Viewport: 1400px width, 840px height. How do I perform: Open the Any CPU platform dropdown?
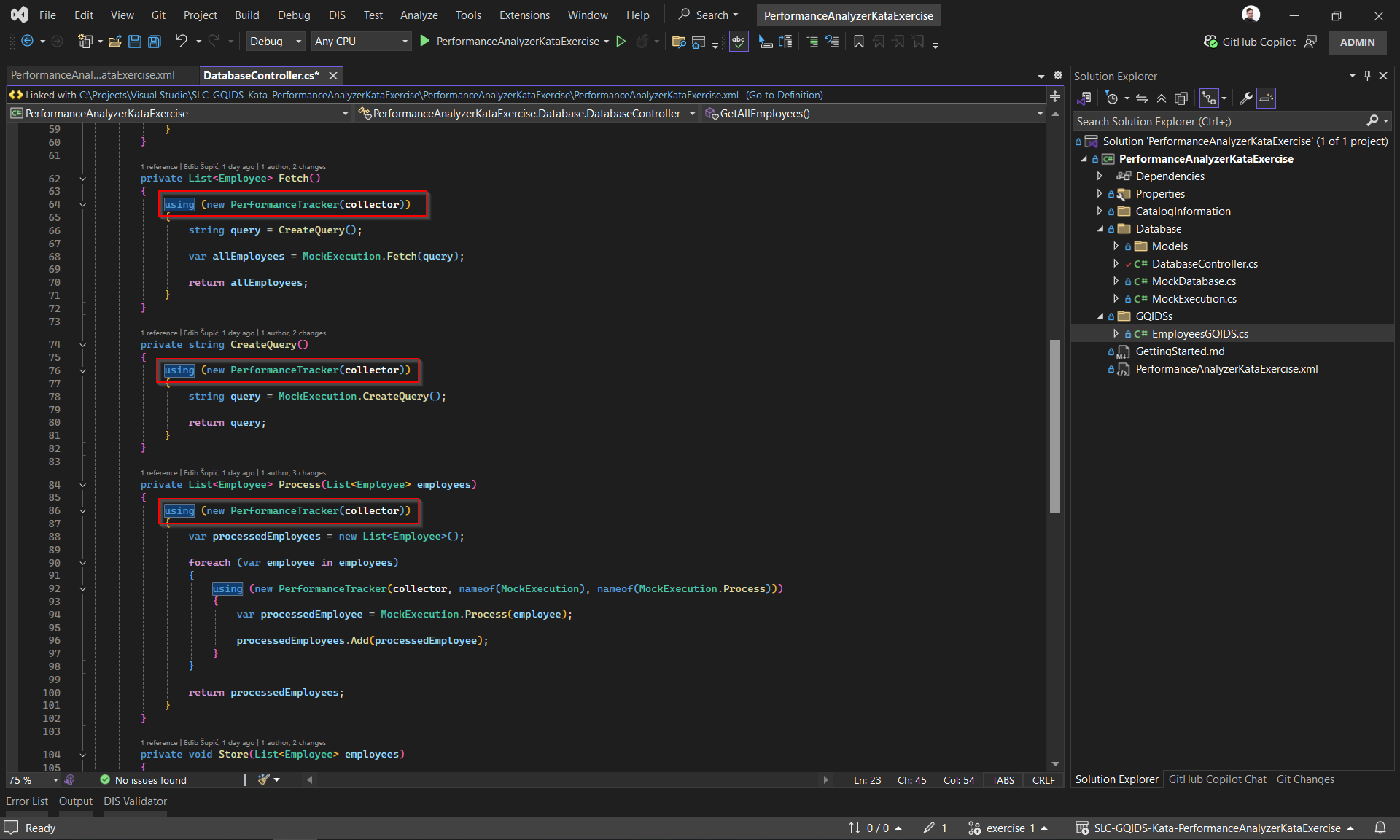tap(361, 42)
